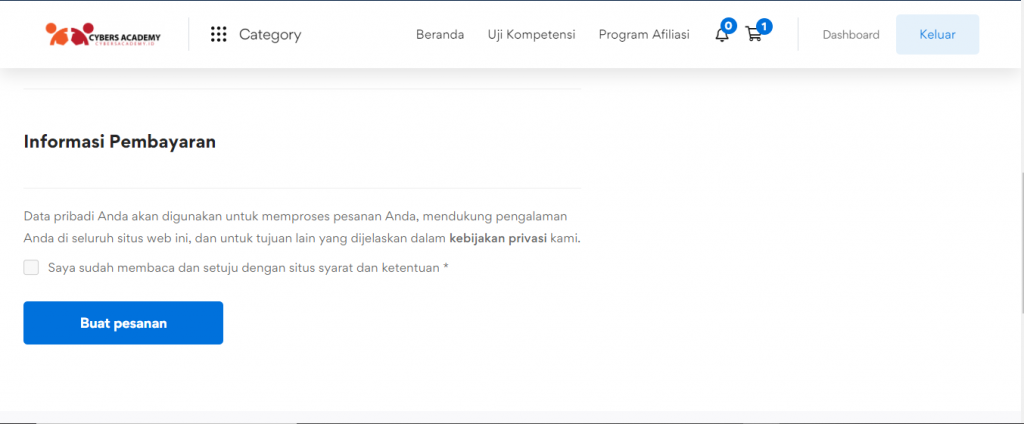The height and width of the screenshot is (424, 1024).
Task: Click the notification count badge showing 0
Action: pyautogui.click(x=729, y=25)
